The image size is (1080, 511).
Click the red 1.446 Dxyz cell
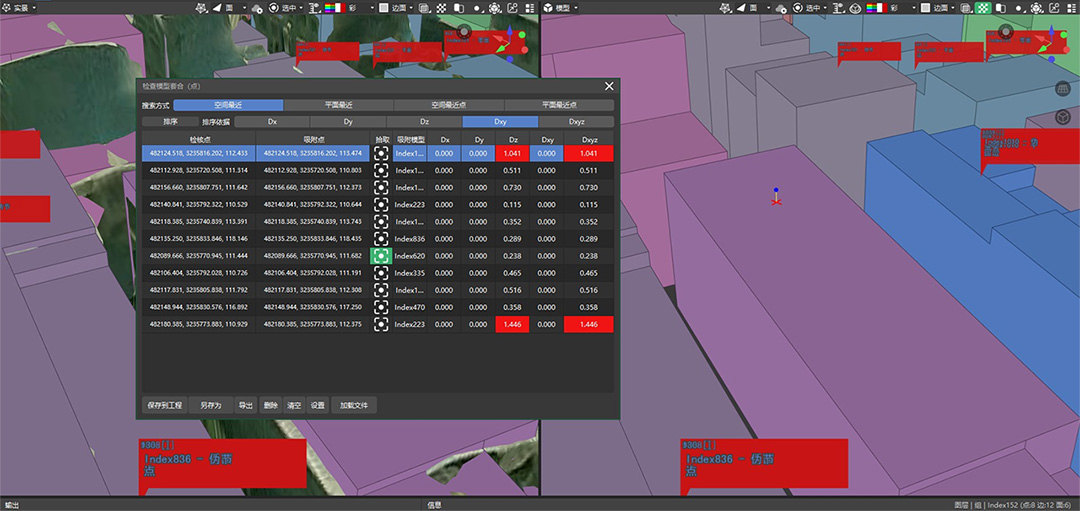588,324
